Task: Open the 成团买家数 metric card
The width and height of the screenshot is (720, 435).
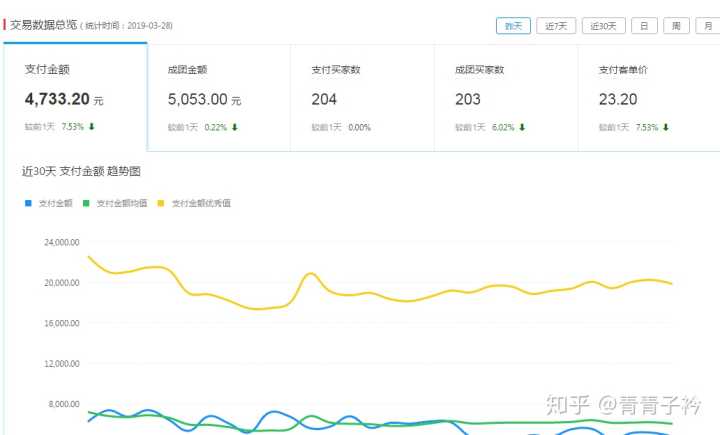Action: pos(506,97)
